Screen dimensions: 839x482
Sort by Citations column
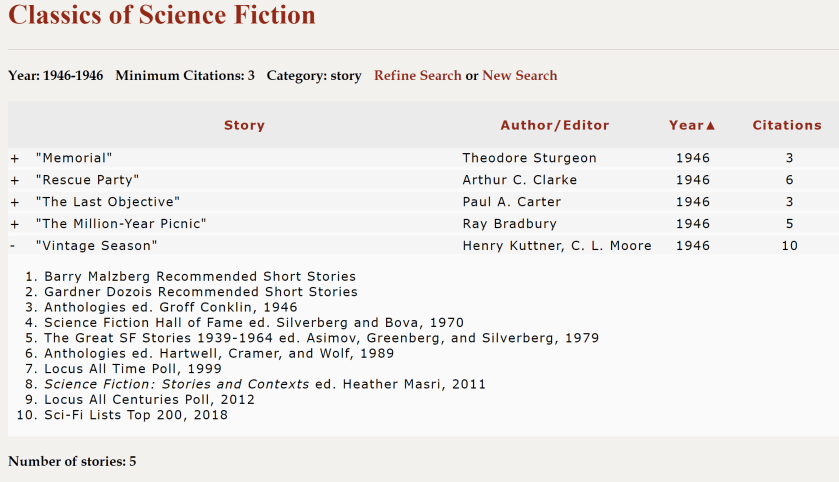click(x=787, y=125)
